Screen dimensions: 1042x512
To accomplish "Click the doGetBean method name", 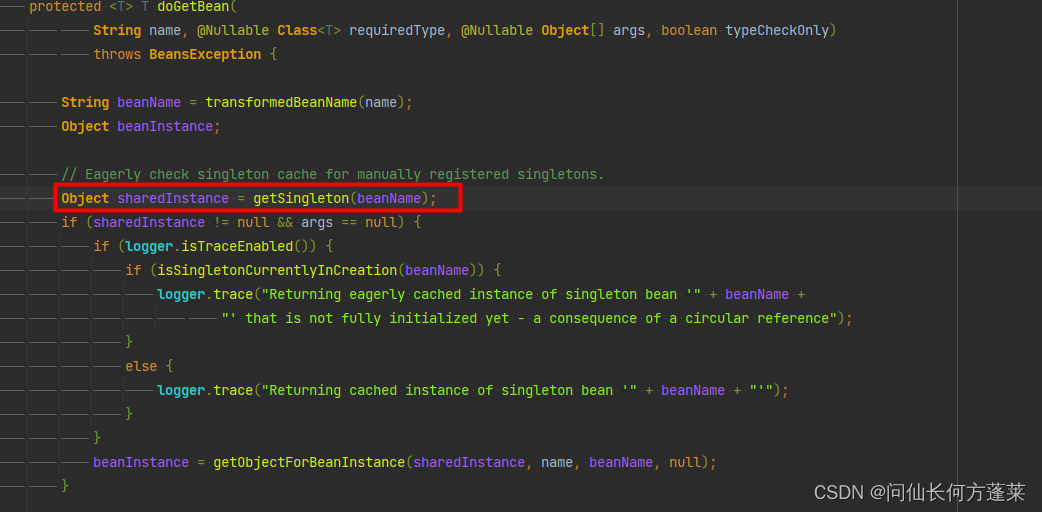I will tap(193, 7).
